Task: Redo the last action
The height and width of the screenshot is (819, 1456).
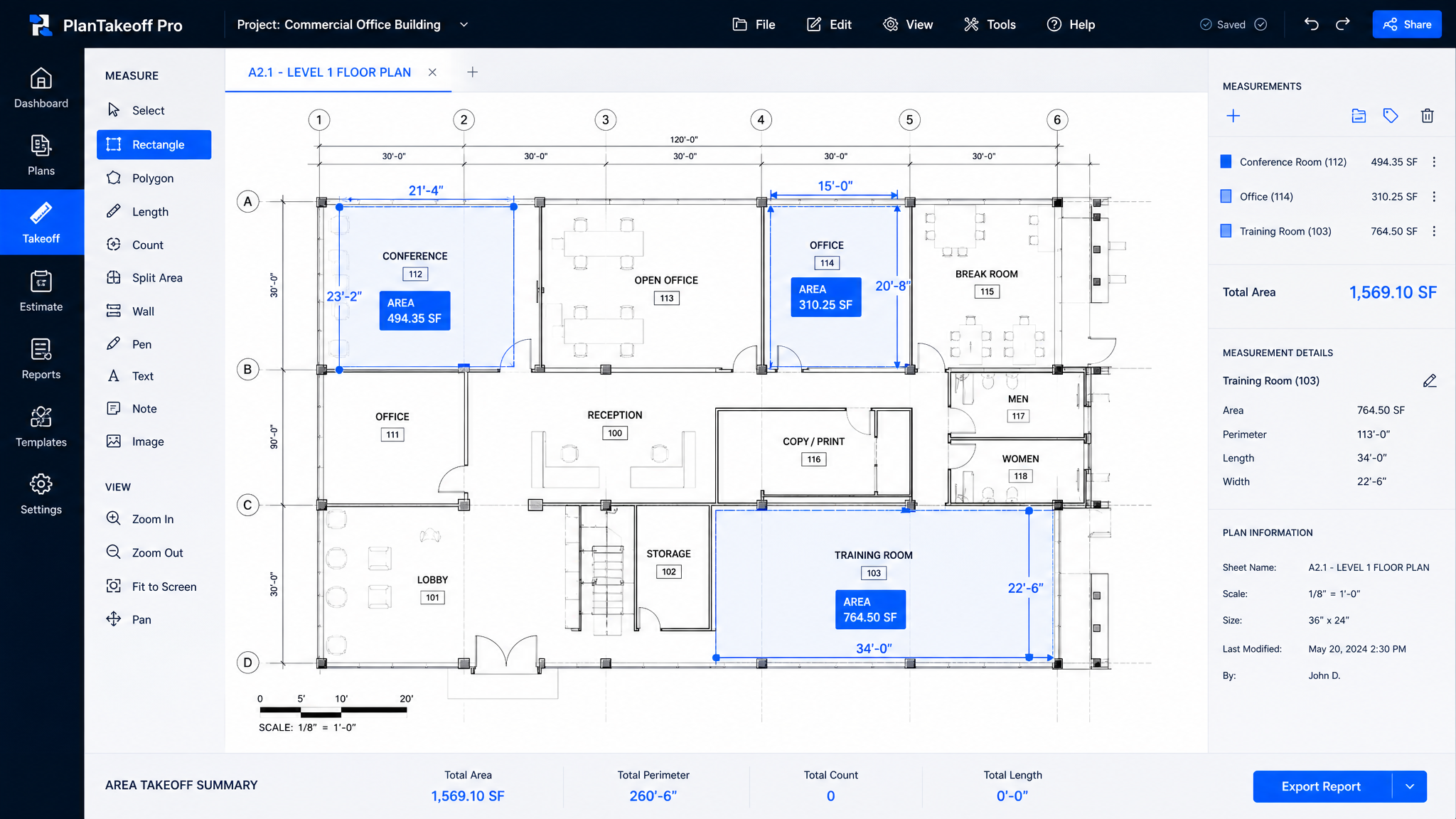Action: (1343, 24)
